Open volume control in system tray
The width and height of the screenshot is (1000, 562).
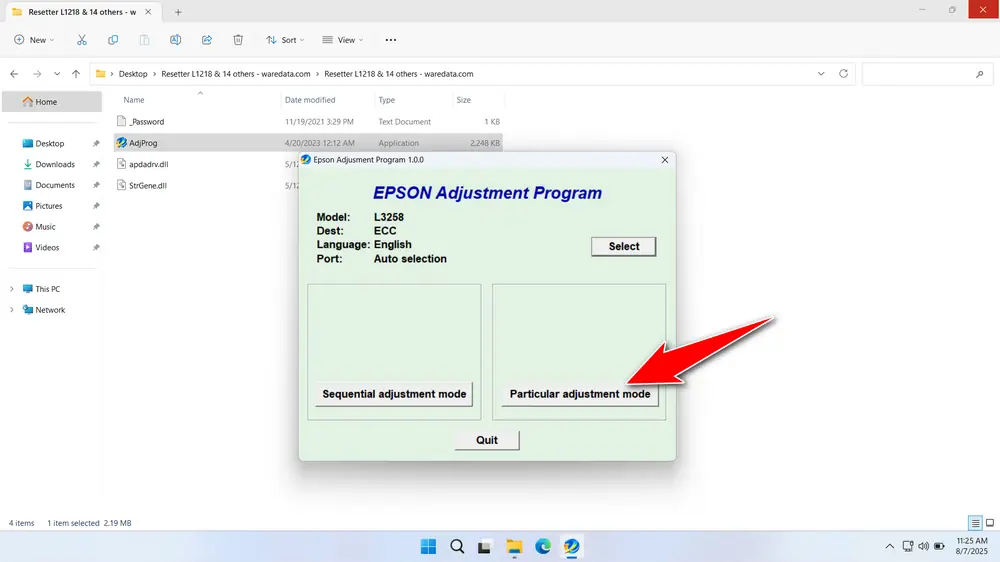pyautogui.click(x=923, y=547)
